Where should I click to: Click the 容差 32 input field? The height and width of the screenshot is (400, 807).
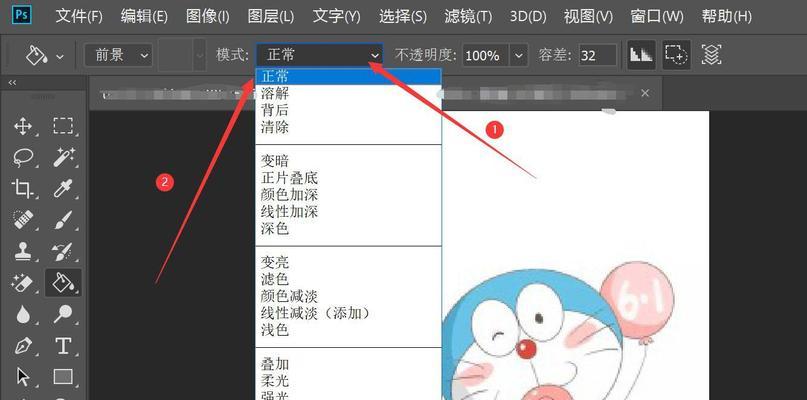(x=597, y=55)
